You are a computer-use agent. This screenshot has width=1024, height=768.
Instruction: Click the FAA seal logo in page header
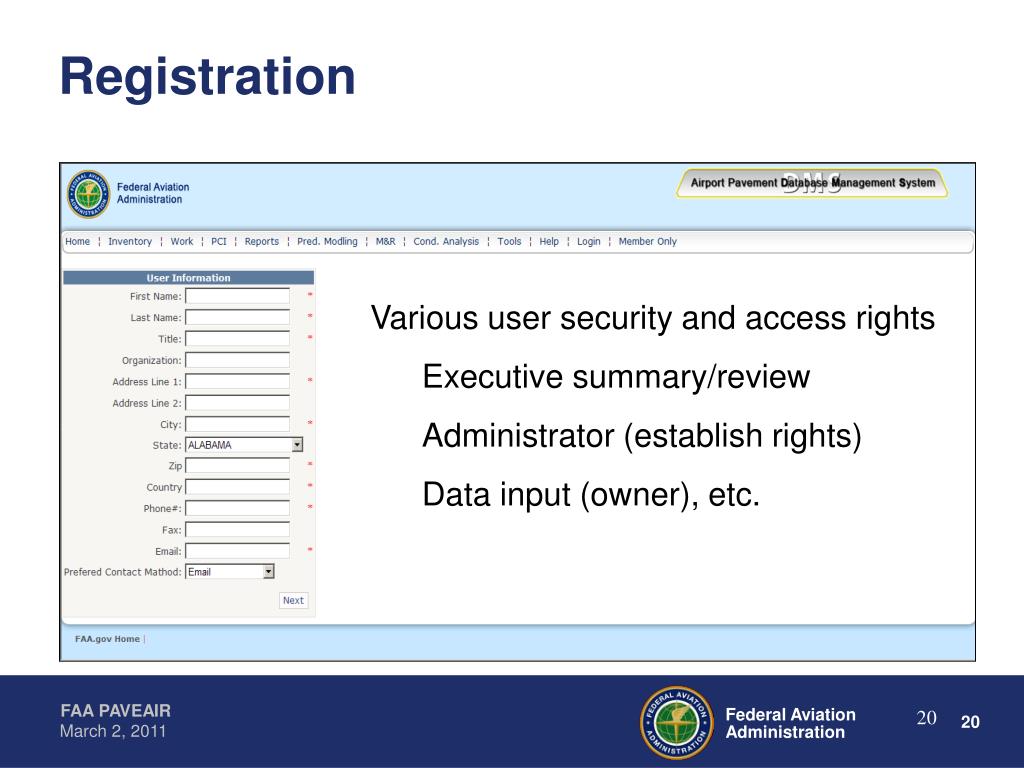[x=88, y=194]
